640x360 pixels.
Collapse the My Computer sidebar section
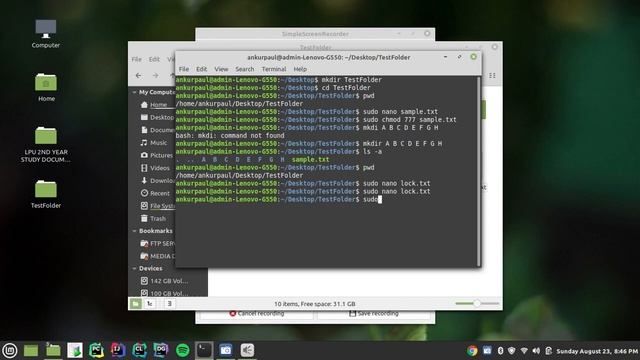pos(134,92)
